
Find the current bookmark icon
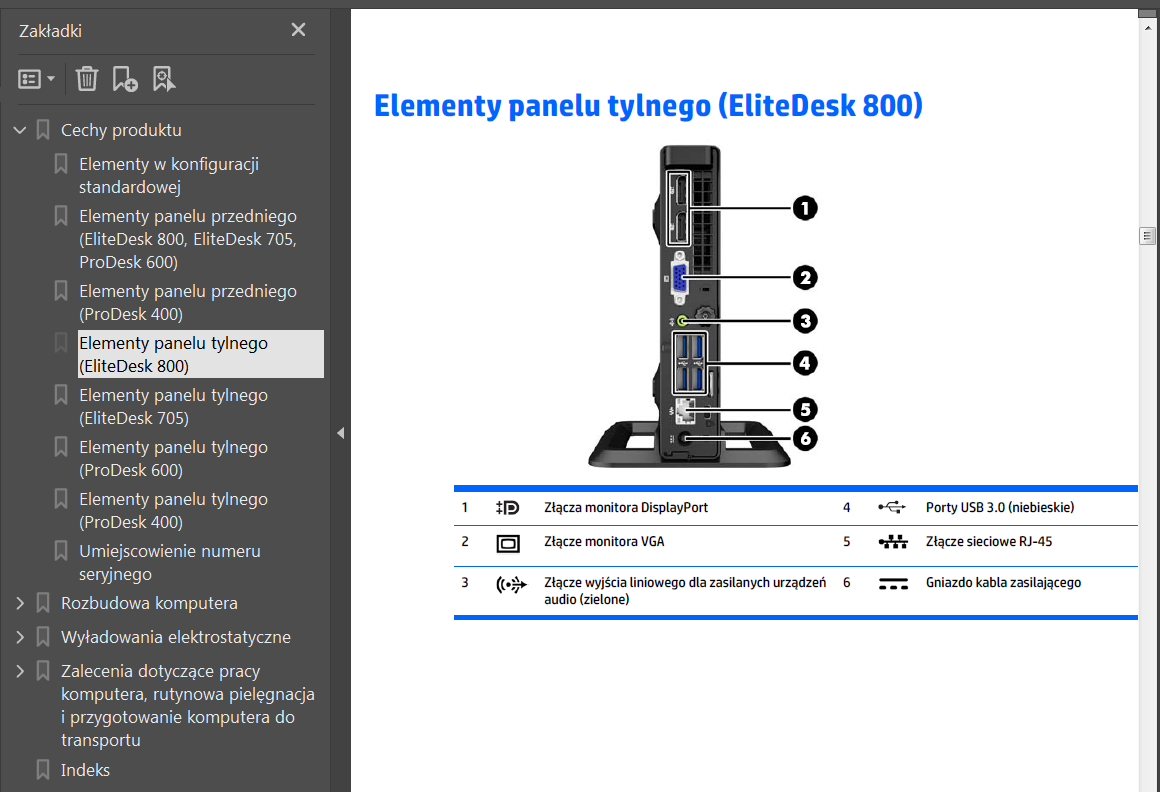coord(163,78)
